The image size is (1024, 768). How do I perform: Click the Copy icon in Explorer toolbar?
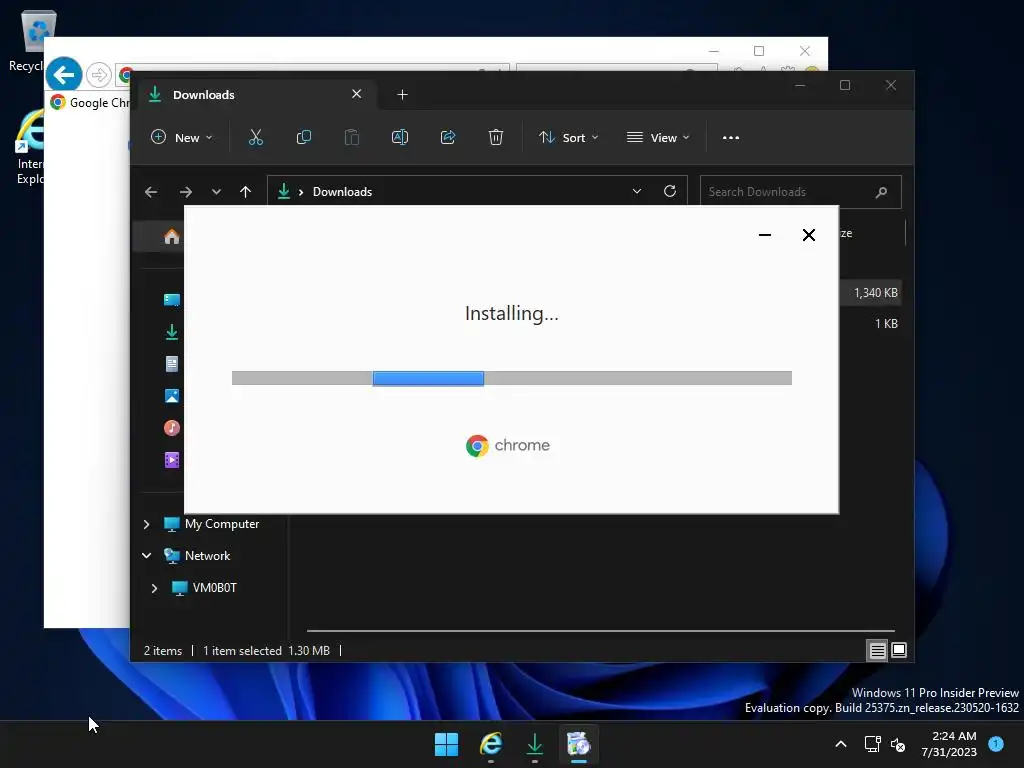[x=304, y=137]
